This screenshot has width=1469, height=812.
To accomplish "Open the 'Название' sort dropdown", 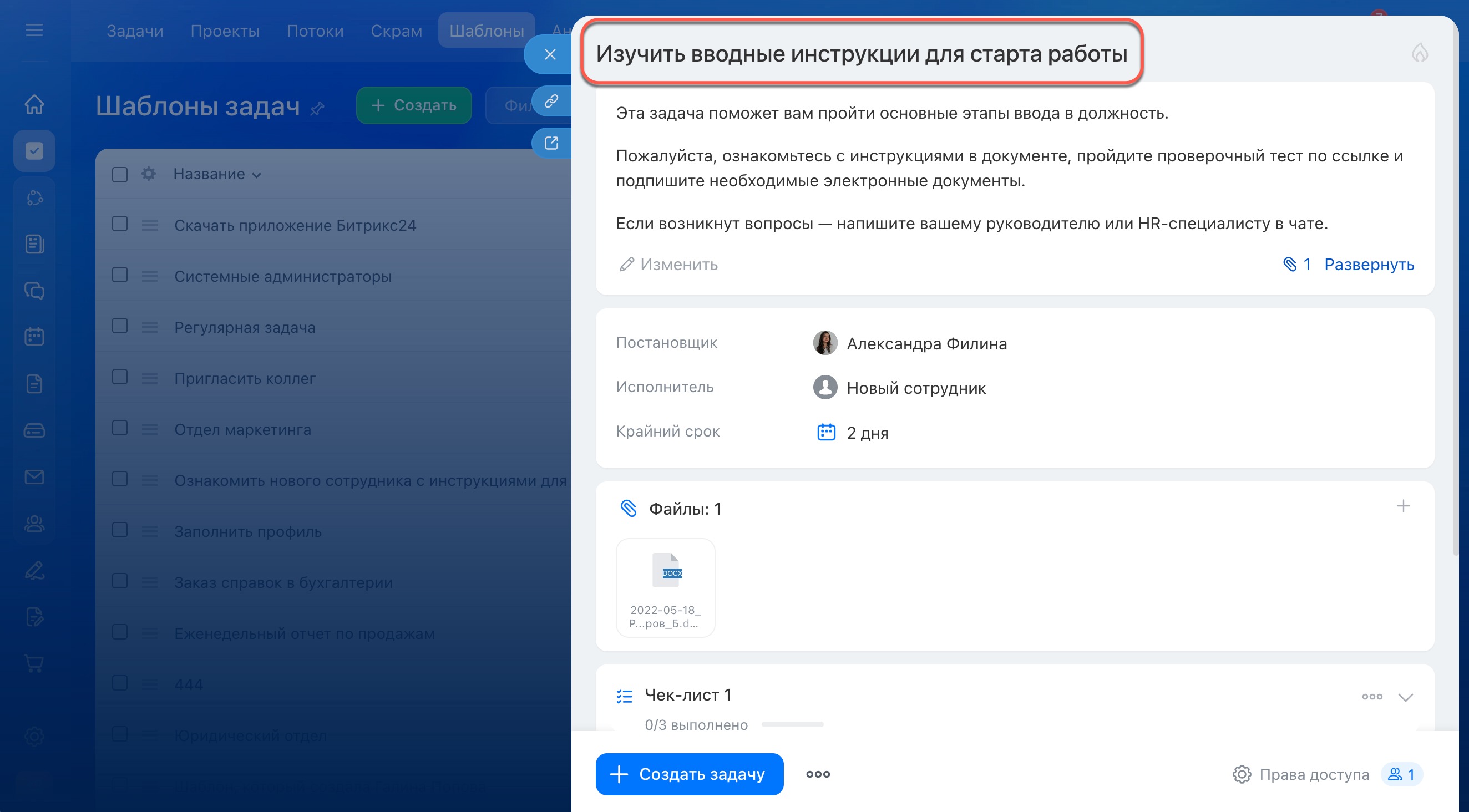I will click(217, 175).
